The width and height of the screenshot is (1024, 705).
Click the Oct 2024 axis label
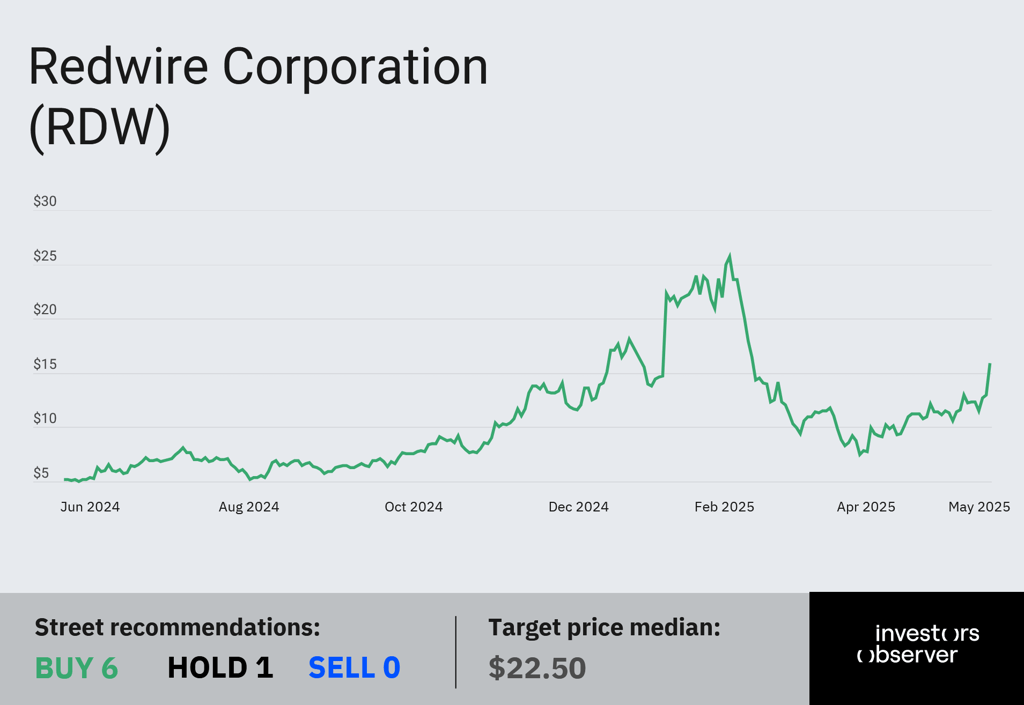point(413,507)
